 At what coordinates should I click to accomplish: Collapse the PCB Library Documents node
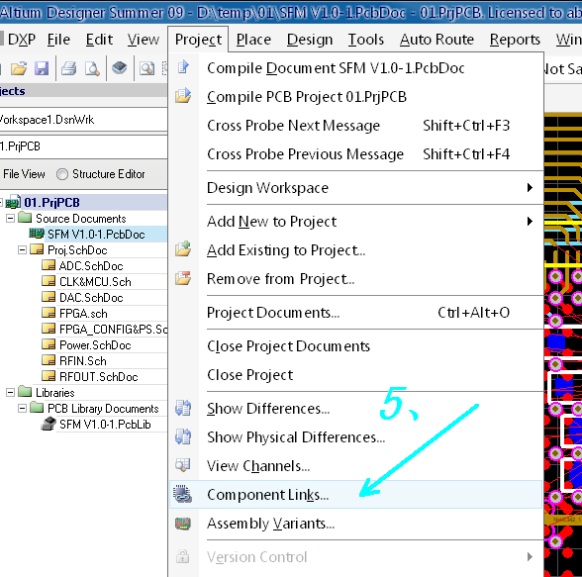pyautogui.click(x=22, y=408)
